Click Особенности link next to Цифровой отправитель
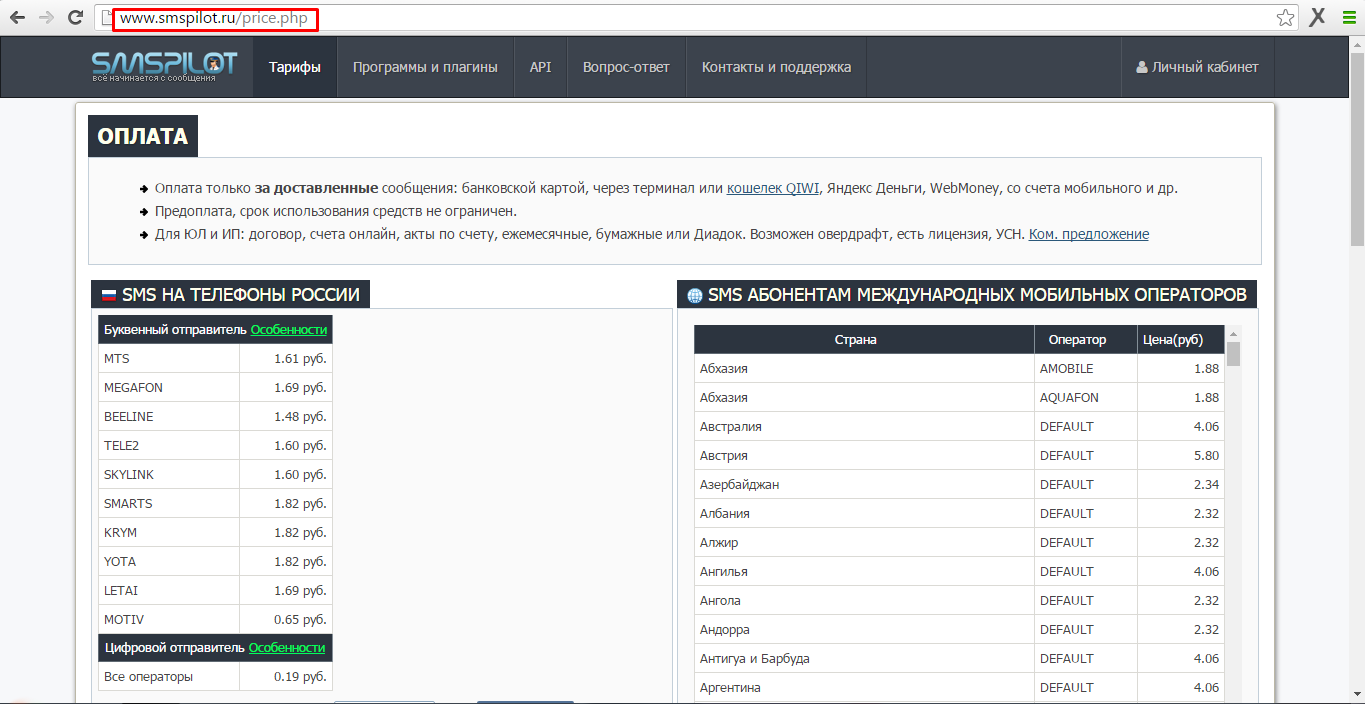 (x=287, y=647)
